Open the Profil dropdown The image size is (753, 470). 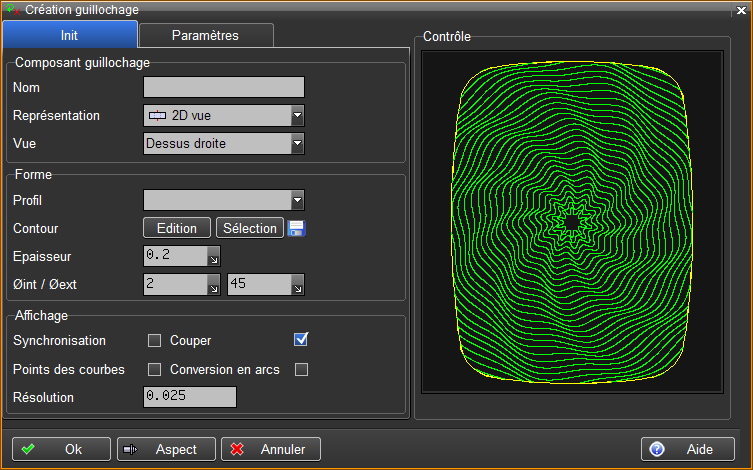[298, 200]
